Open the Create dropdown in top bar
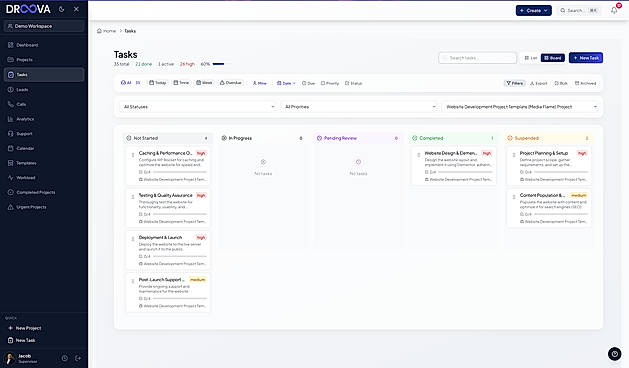Image resolution: width=629 pixels, height=368 pixels. coord(534,10)
